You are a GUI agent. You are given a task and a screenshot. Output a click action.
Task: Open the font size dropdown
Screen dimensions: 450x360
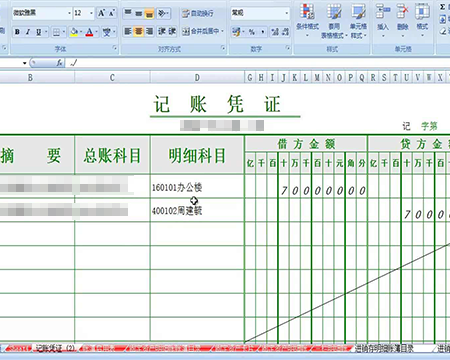[91, 13]
